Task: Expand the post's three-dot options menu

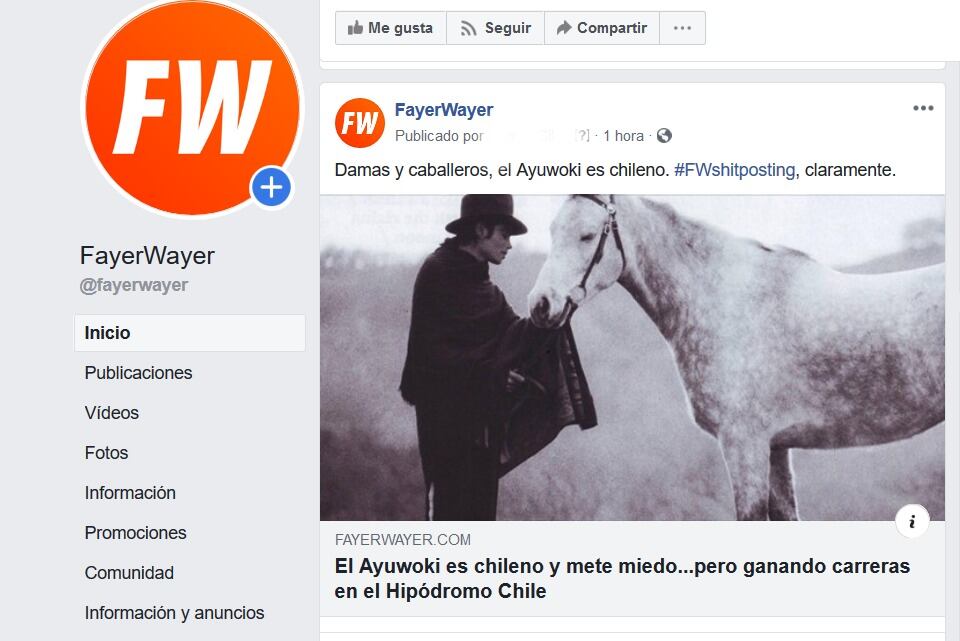Action: 923,108
